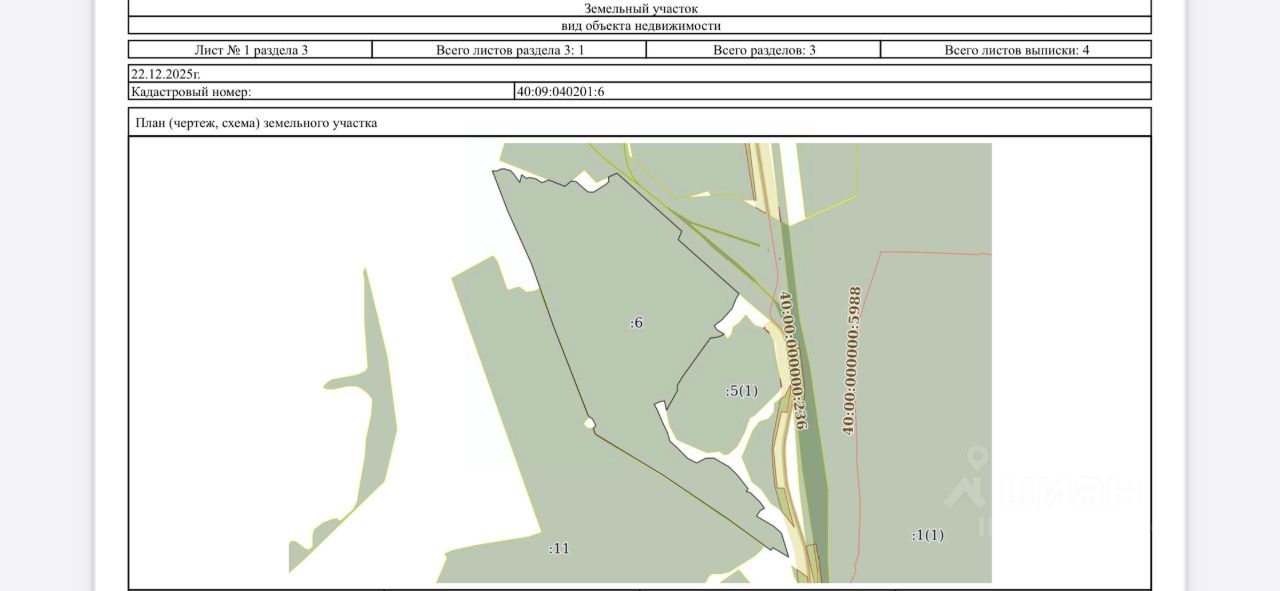The height and width of the screenshot is (591, 1280).
Task: Select the "вид объекта недвижимости" caption
Action: point(640,26)
